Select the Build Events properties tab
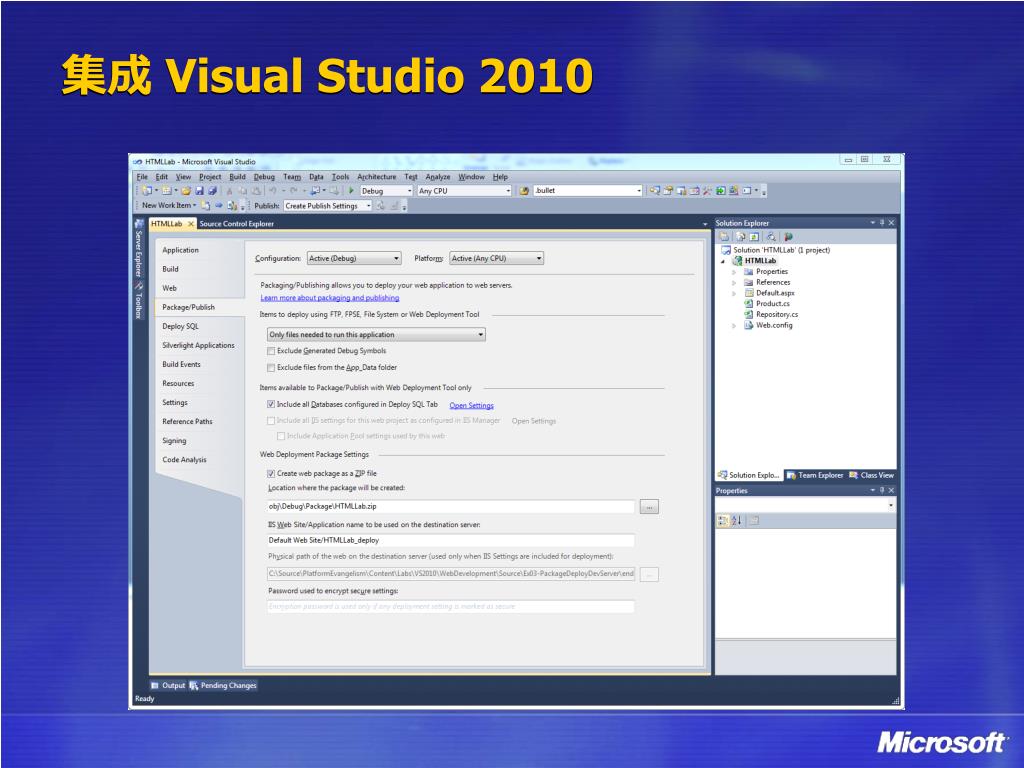This screenshot has height=768, width=1024. pos(182,364)
